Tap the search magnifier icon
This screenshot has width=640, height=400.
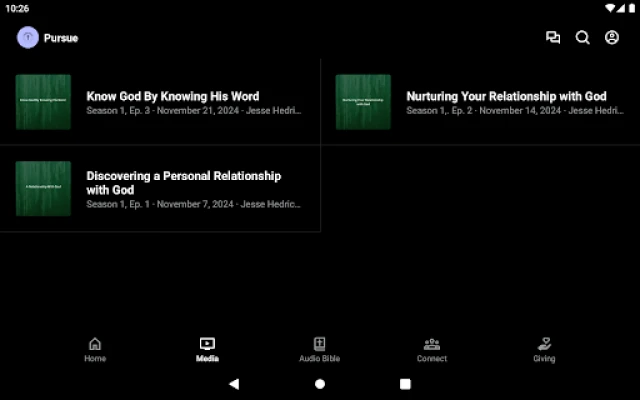(583, 38)
